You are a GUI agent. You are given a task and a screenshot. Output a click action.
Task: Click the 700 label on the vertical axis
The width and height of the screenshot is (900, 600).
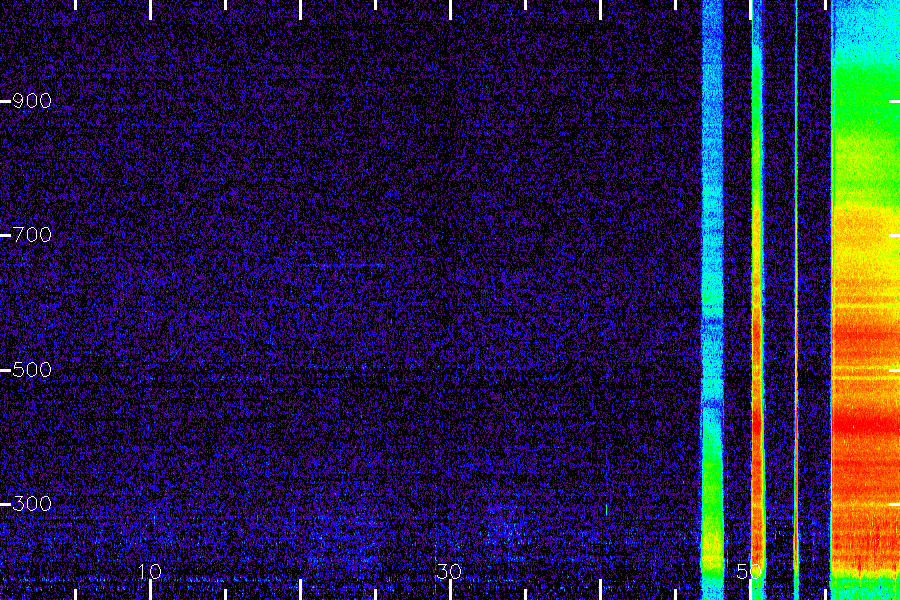point(32,235)
